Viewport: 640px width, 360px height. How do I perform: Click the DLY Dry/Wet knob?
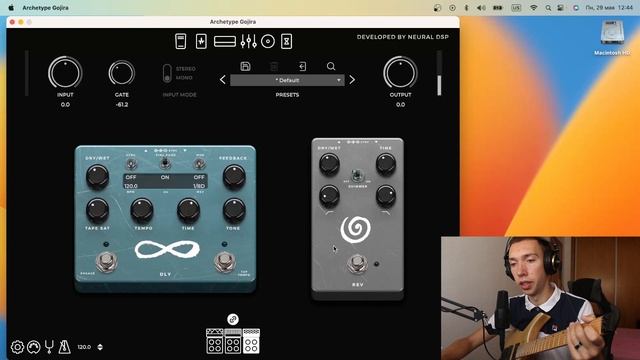click(x=98, y=176)
